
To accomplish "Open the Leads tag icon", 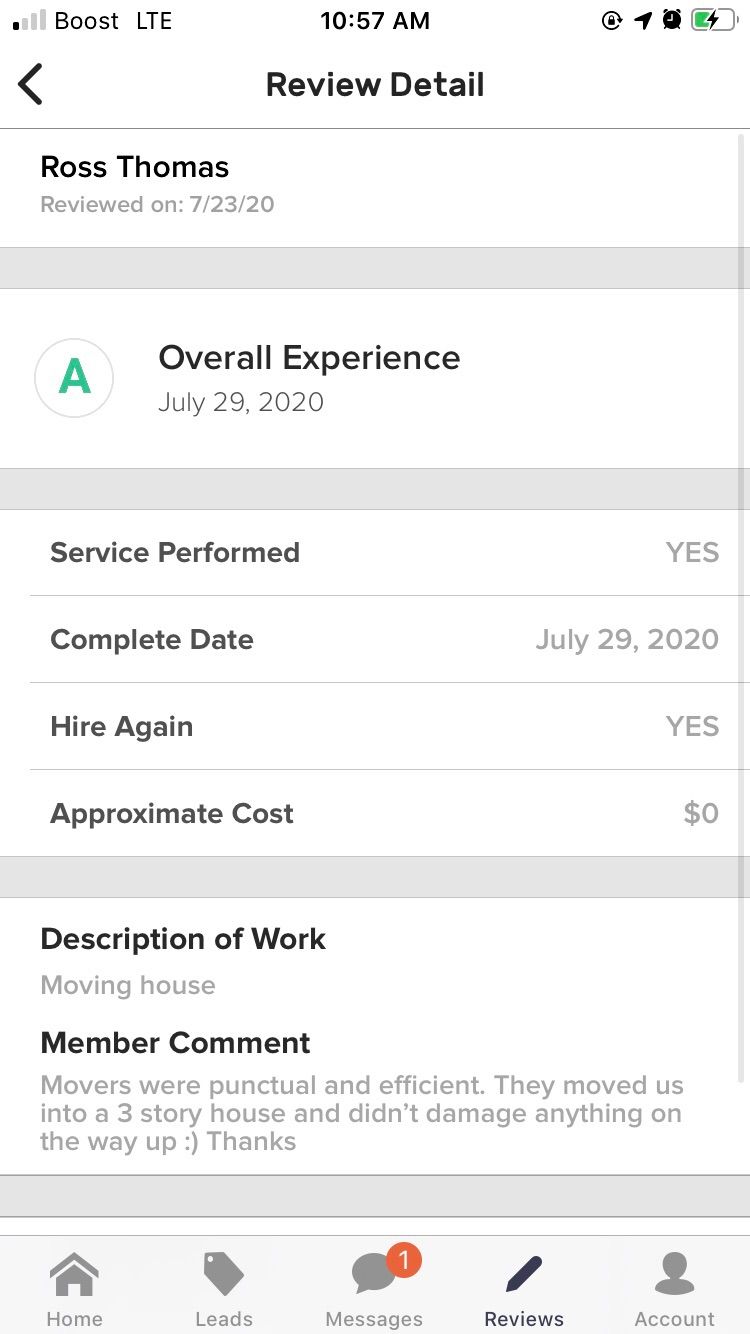I will (x=224, y=1274).
